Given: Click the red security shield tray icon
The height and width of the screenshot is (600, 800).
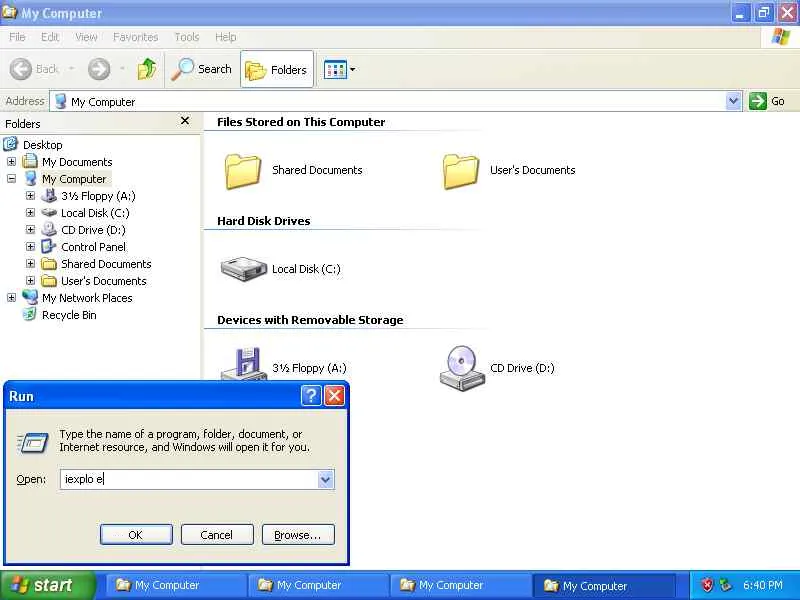Looking at the screenshot, I should click(x=707, y=585).
